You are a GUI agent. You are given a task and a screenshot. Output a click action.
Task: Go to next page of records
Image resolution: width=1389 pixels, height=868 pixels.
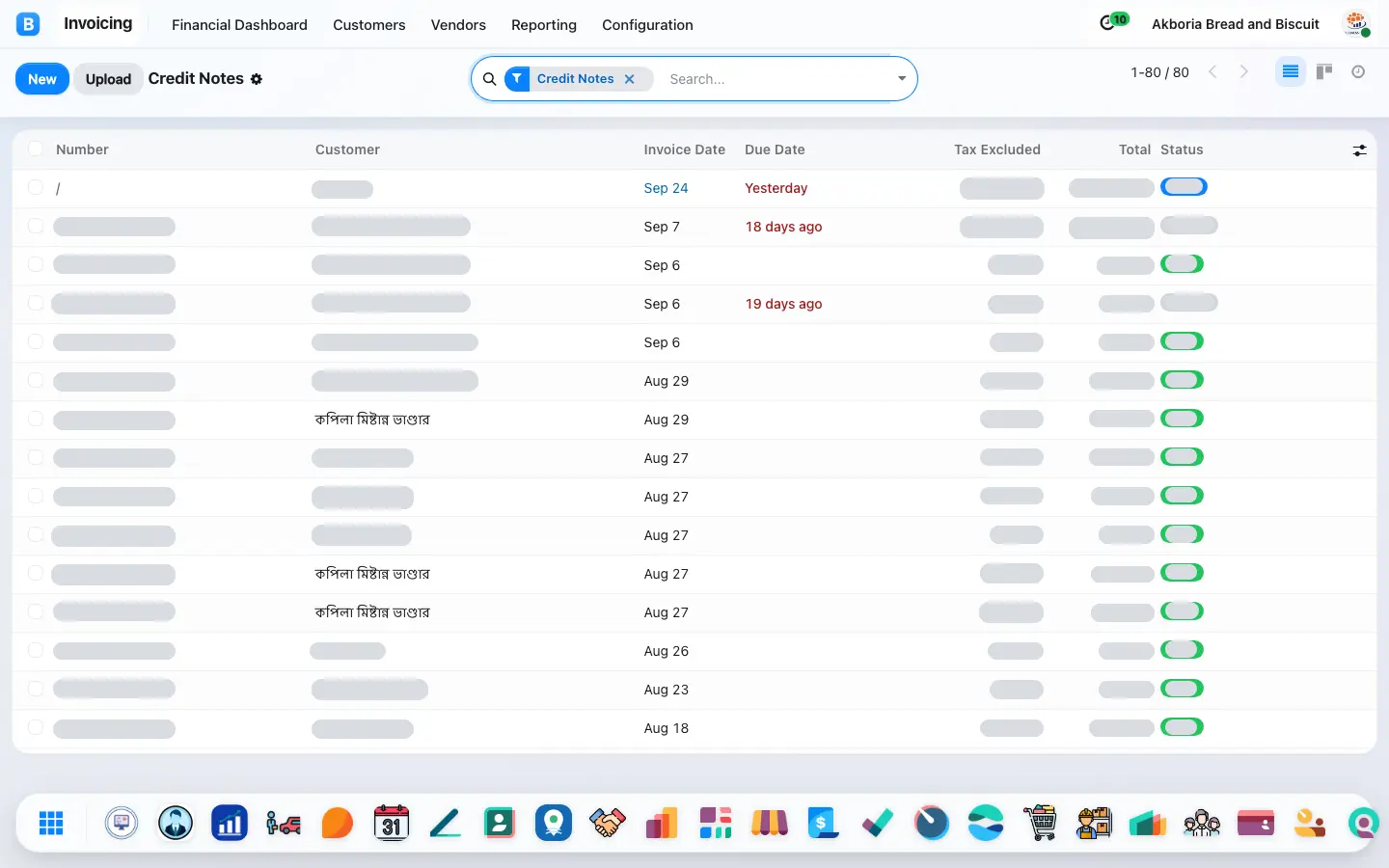pyautogui.click(x=1244, y=72)
